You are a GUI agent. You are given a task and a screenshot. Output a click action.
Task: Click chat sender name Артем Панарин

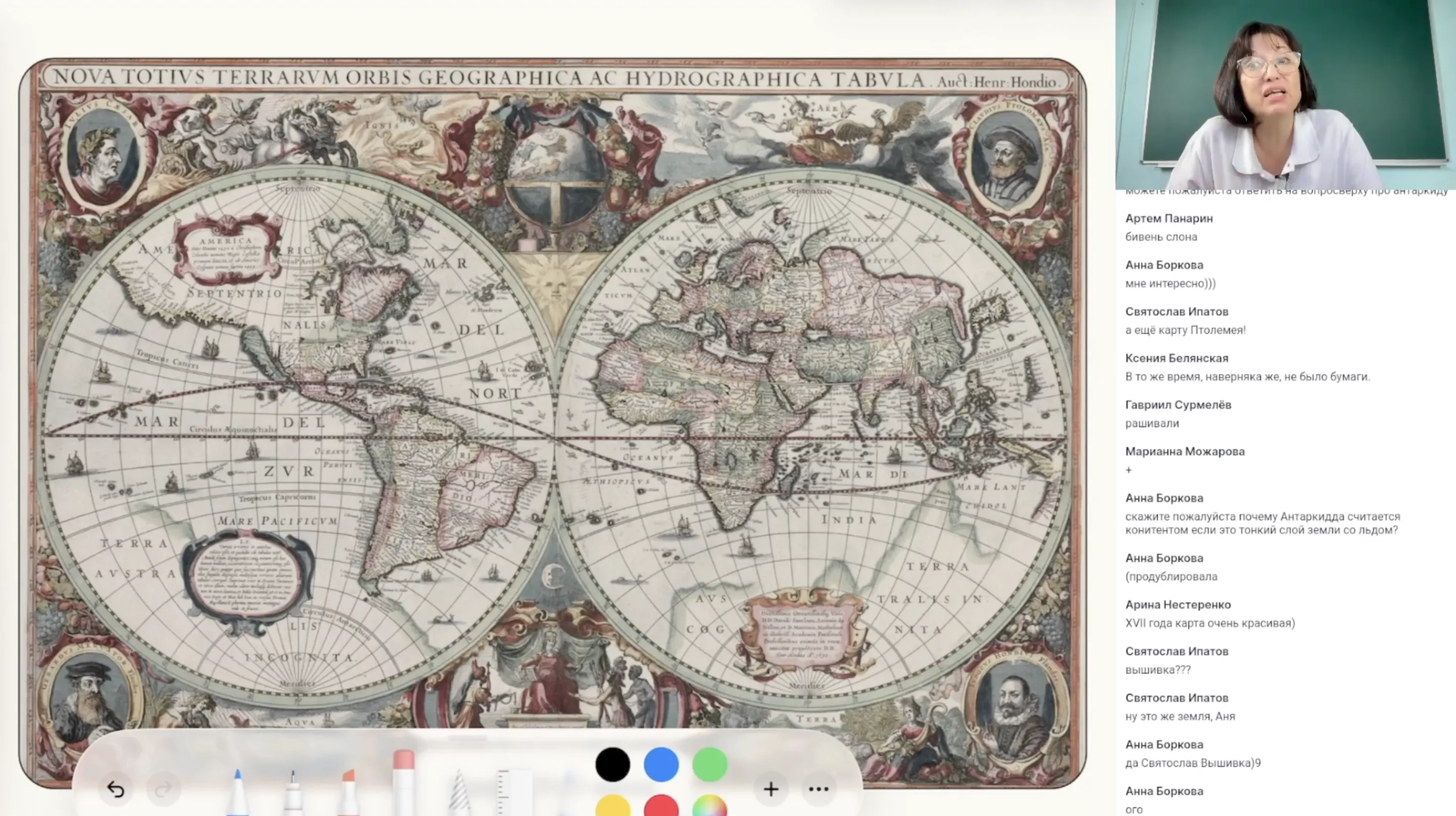pos(1168,218)
